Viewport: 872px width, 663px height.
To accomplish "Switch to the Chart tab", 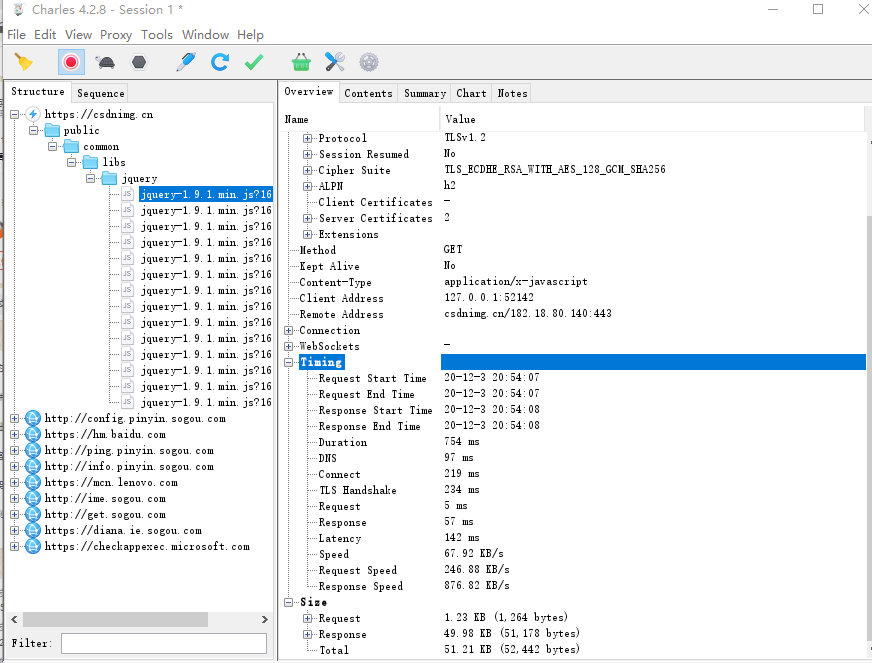I will coord(471,93).
